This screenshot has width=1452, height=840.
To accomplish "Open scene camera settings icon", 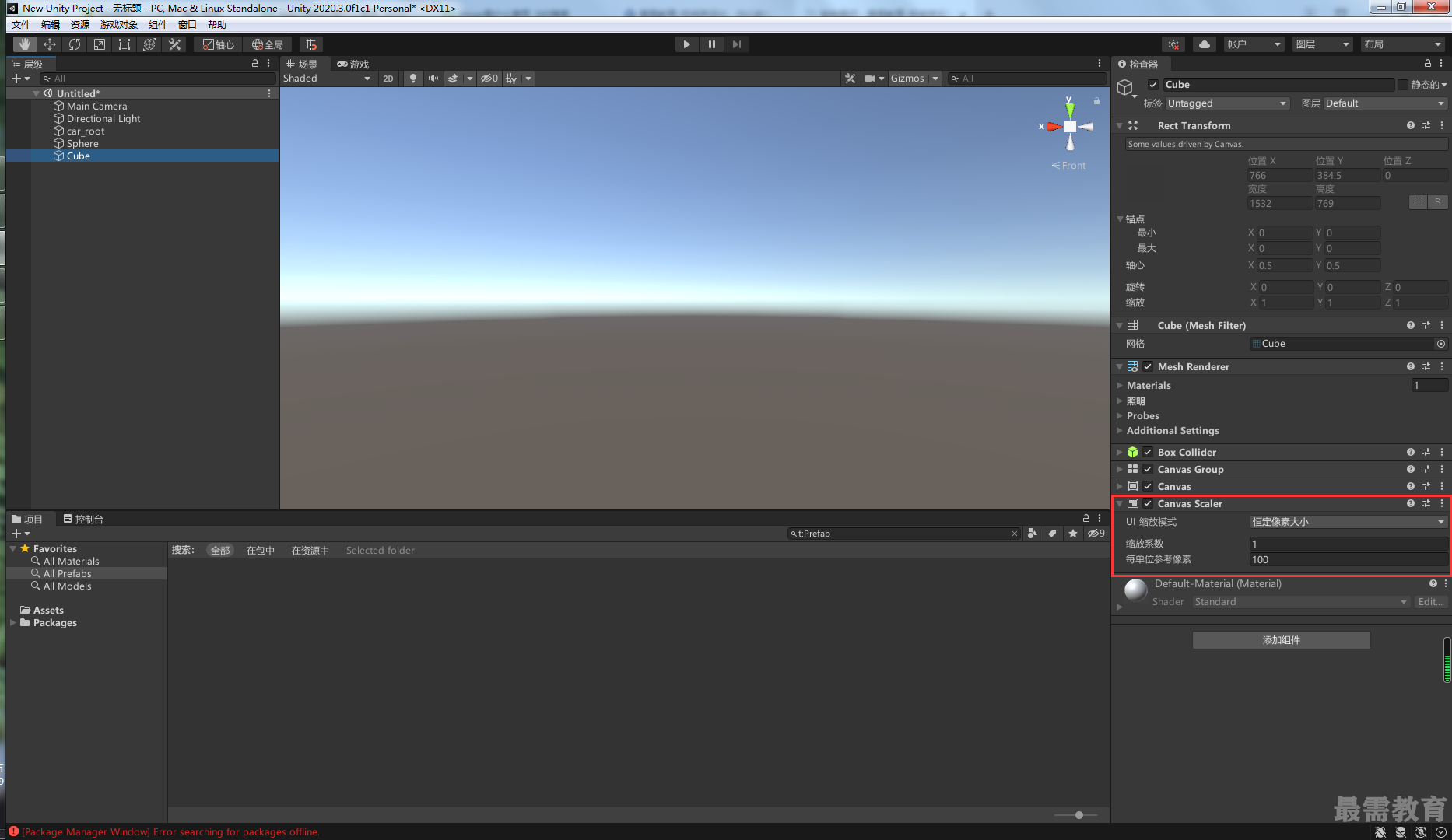I will coord(870,79).
